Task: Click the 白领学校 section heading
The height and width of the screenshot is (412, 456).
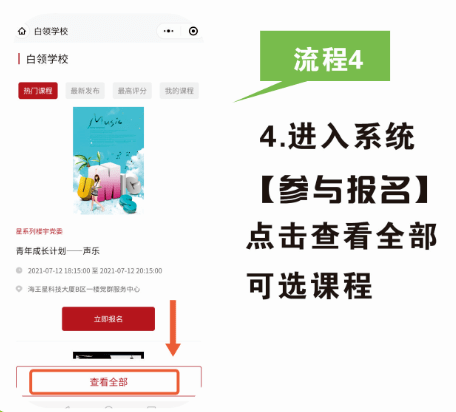Action: tap(47, 59)
